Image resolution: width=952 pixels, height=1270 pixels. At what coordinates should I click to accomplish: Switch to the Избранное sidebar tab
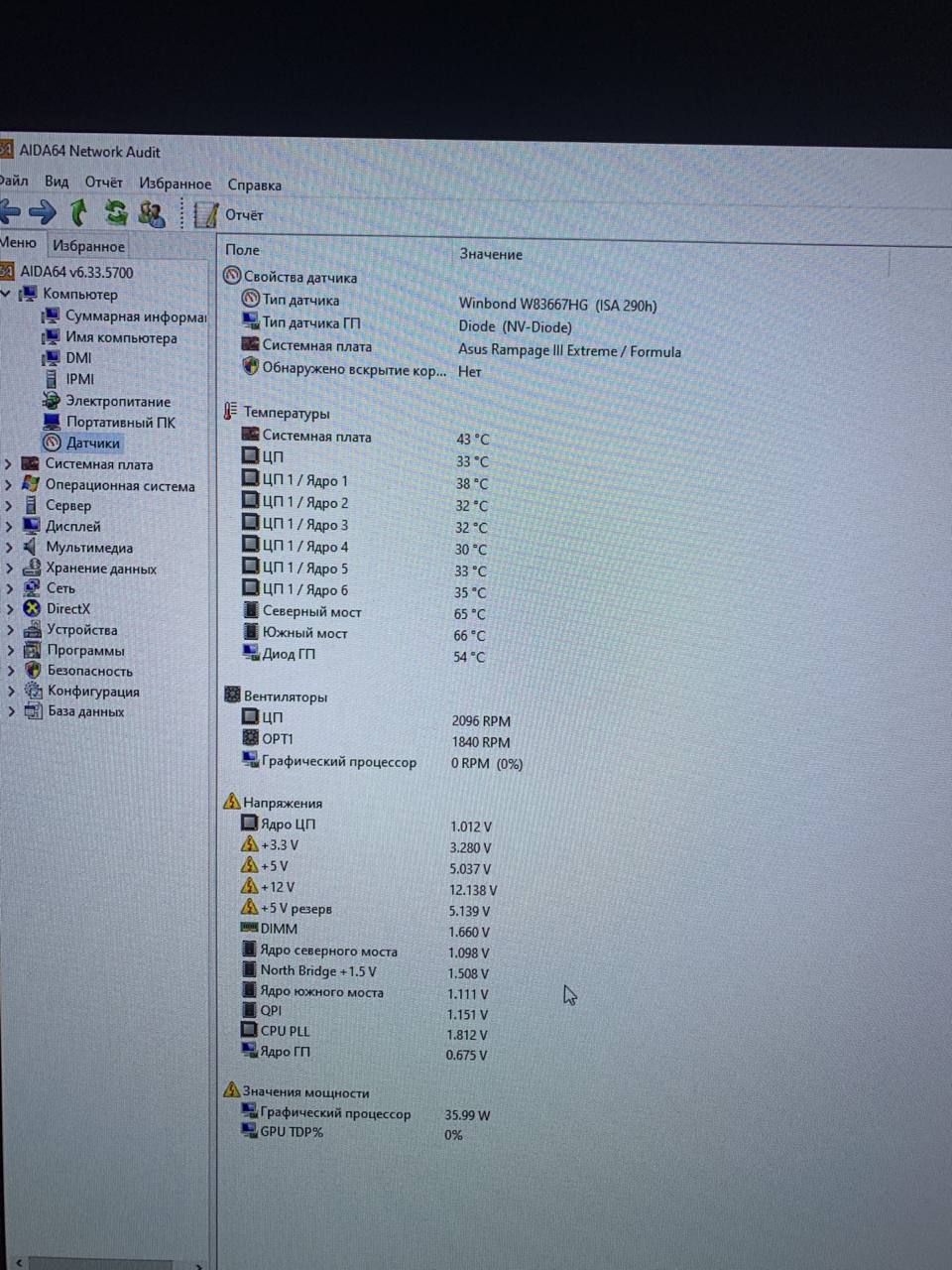coord(88,246)
